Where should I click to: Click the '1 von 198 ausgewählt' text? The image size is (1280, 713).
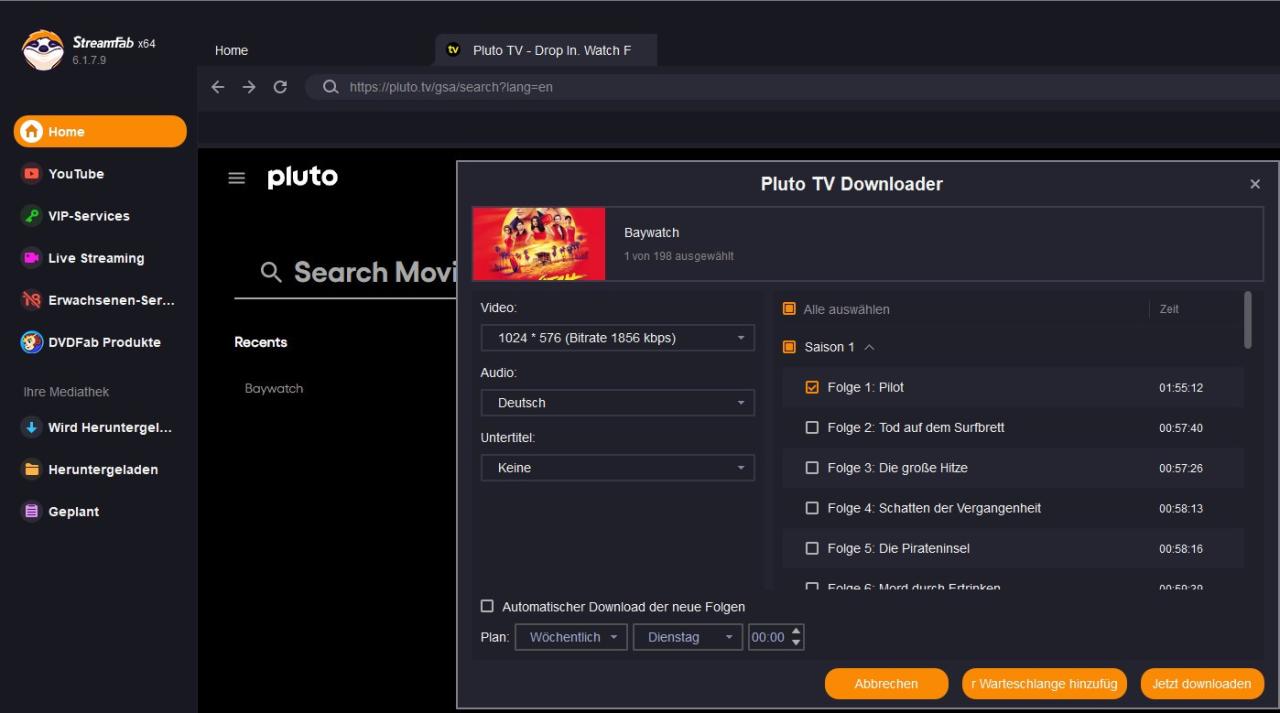click(x=679, y=256)
